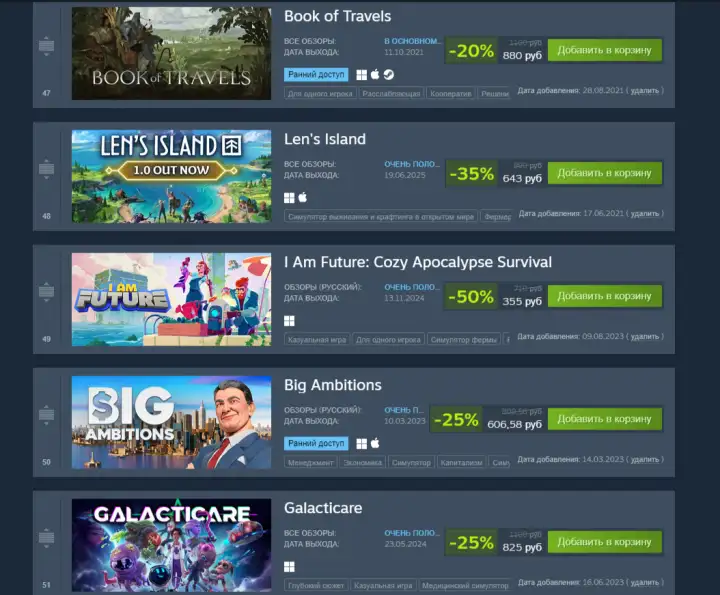The height and width of the screenshot is (595, 720).
Task: Click the Windows platform icon for Book of Travels
Action: click(x=361, y=75)
